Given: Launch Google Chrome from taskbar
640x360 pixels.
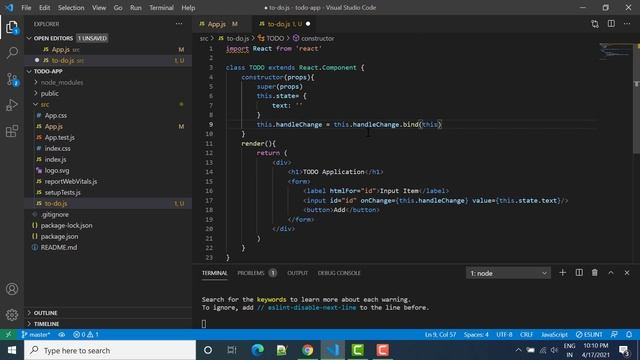Looking at the screenshot, I should [x=308, y=350].
